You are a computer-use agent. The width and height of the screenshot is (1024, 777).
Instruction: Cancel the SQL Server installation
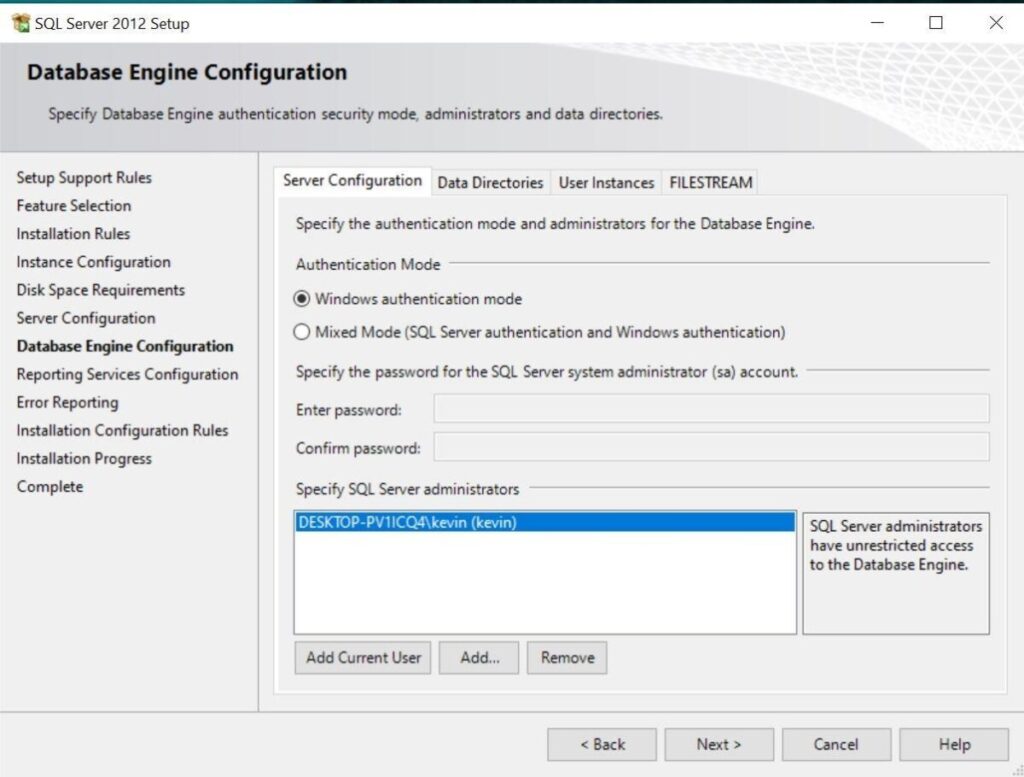(836, 744)
